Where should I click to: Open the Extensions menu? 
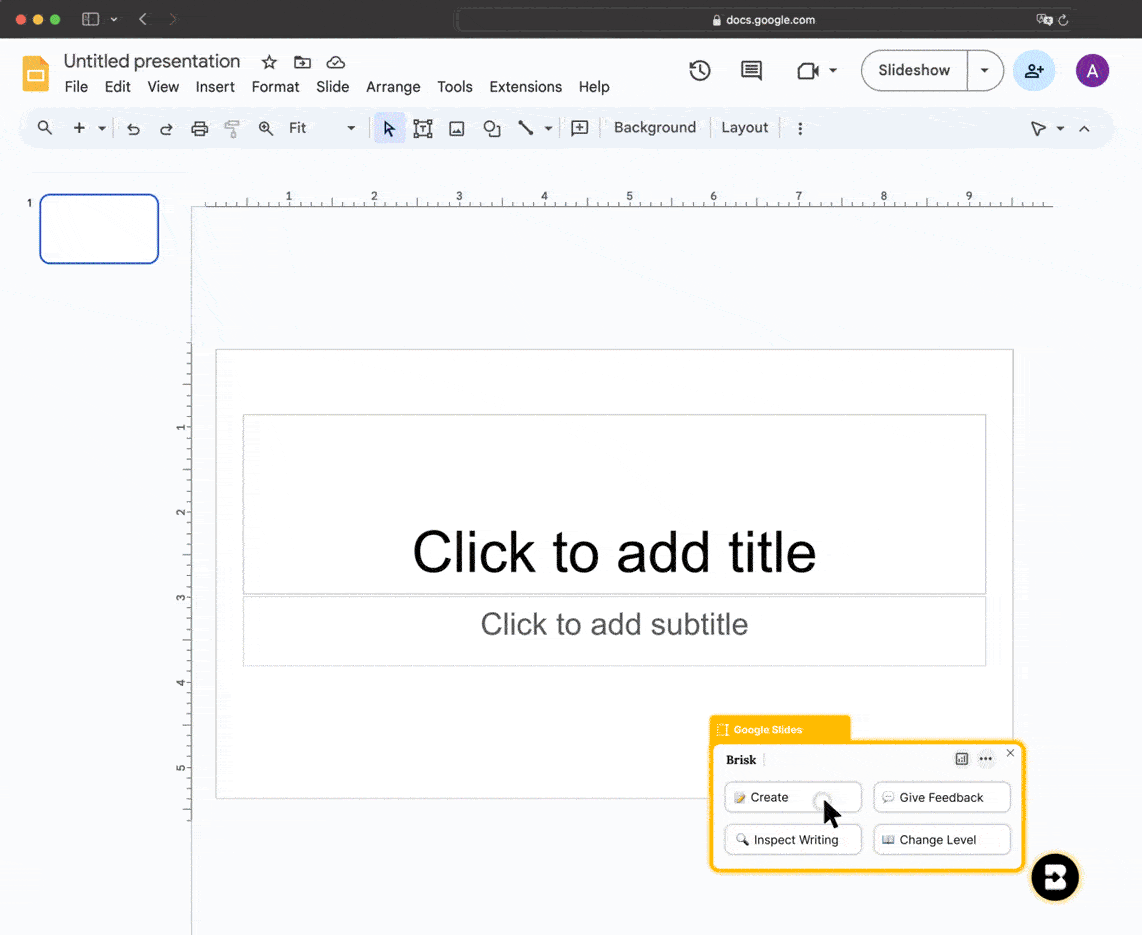[x=525, y=87]
